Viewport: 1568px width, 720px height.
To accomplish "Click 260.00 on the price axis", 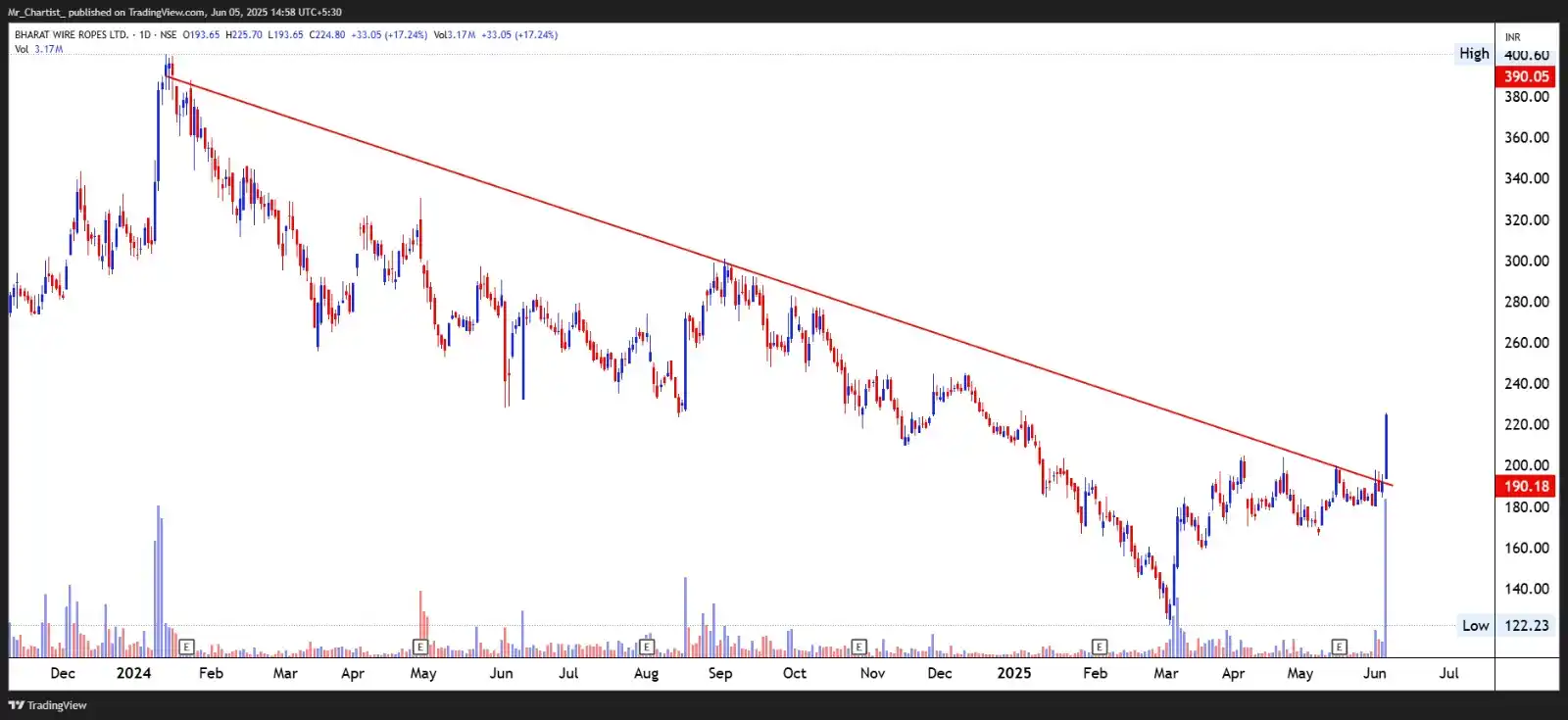I will pyautogui.click(x=1526, y=343).
